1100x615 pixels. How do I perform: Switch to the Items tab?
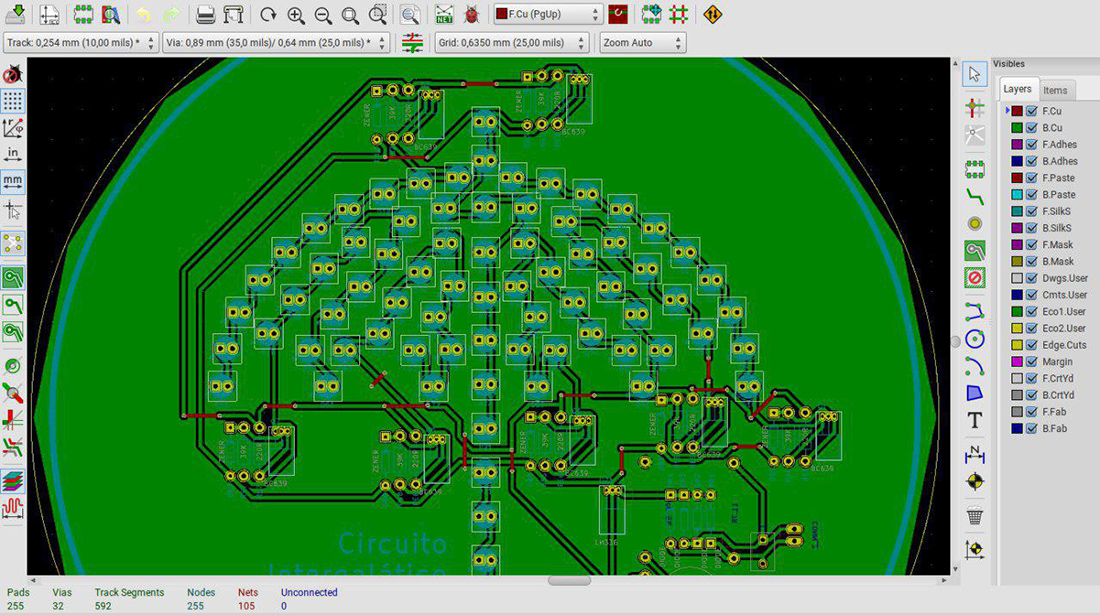tap(1055, 90)
